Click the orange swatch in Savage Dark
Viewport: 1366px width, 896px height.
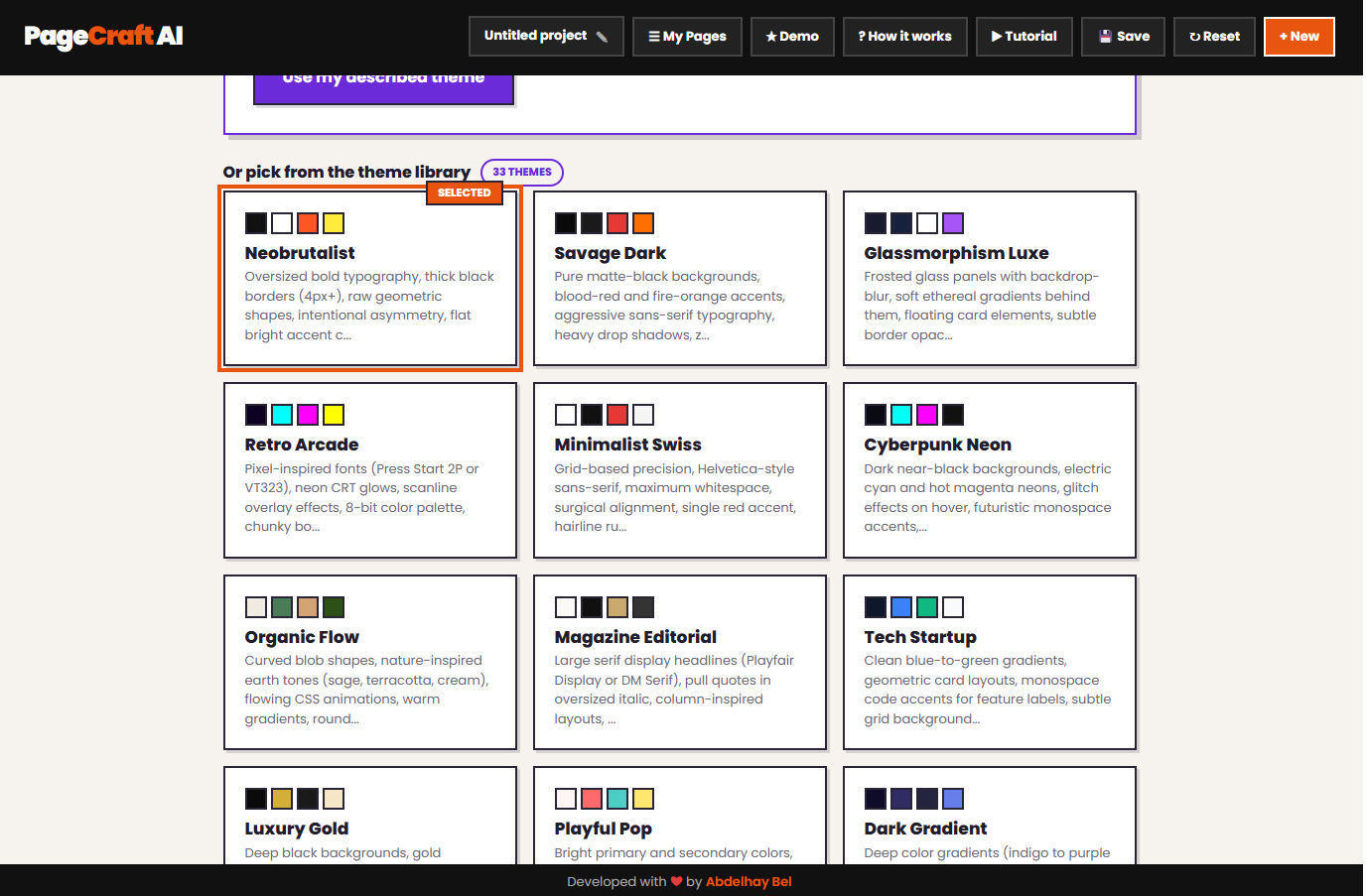(x=643, y=223)
